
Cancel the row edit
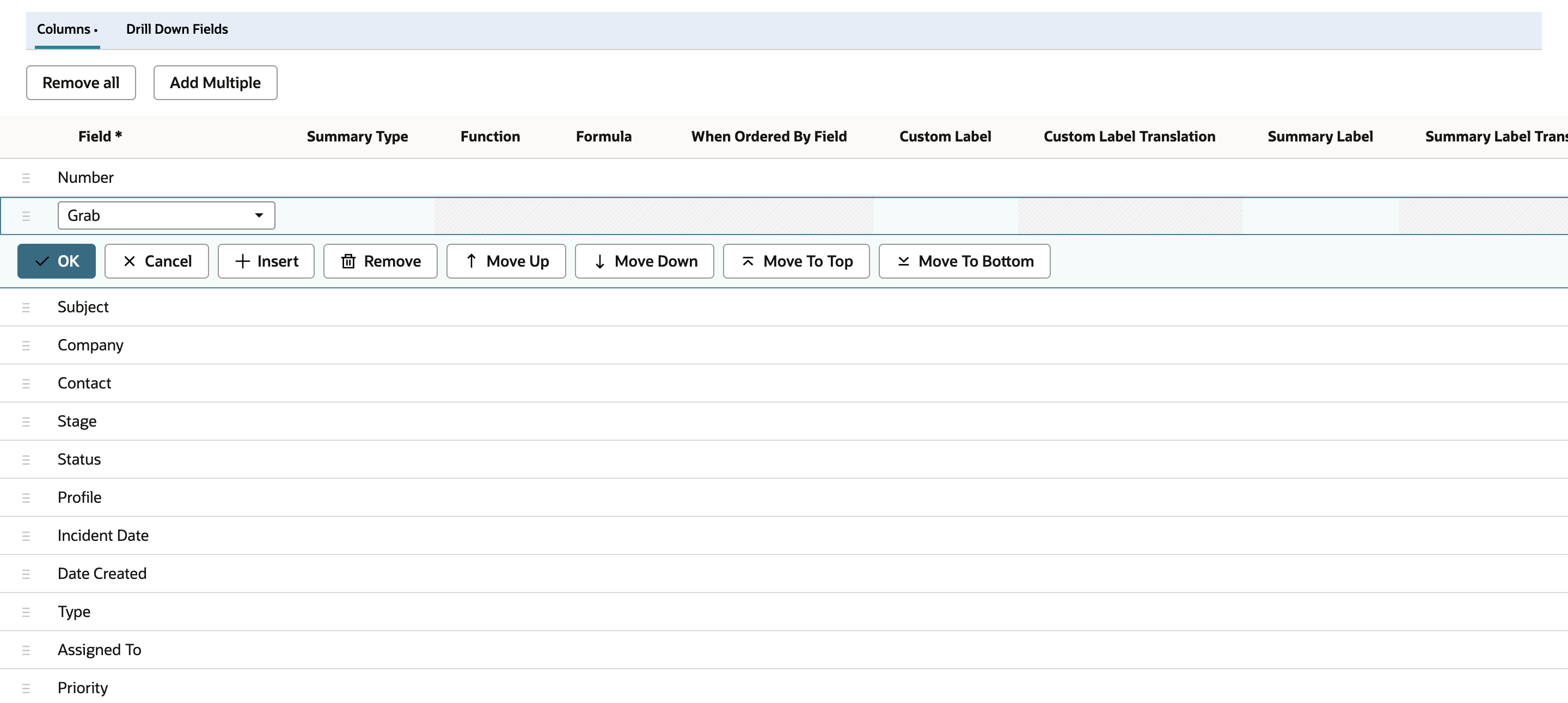click(x=156, y=261)
